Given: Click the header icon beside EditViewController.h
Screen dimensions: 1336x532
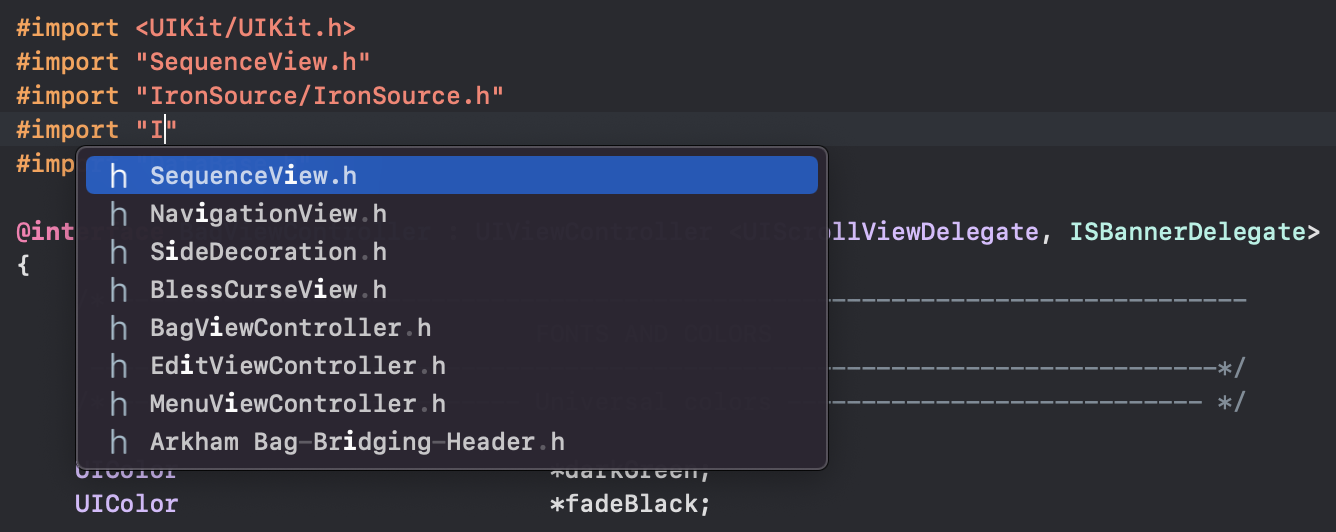Looking at the screenshot, I should point(119,366).
